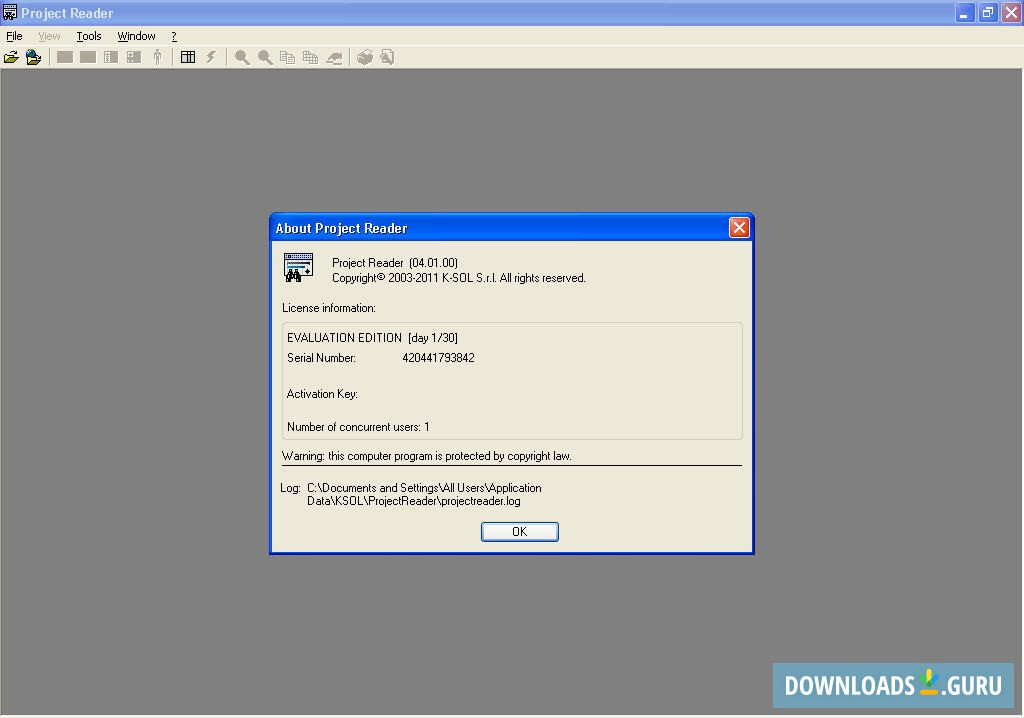Click the Project Reader title bar app icon
Viewport: 1024px width, 718px height.
(x=10, y=13)
